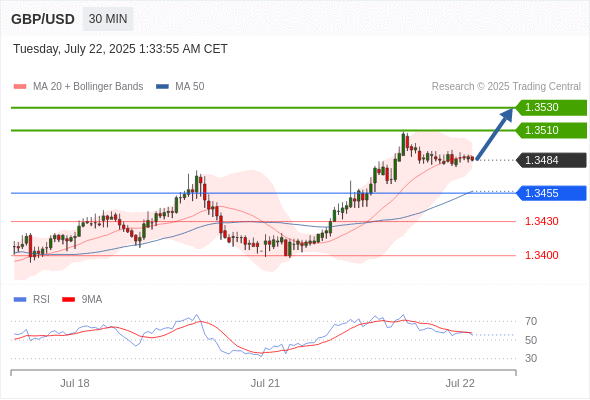The height and width of the screenshot is (400, 590).
Task: Click the 1.3455 pivot price label
Action: tap(551, 193)
